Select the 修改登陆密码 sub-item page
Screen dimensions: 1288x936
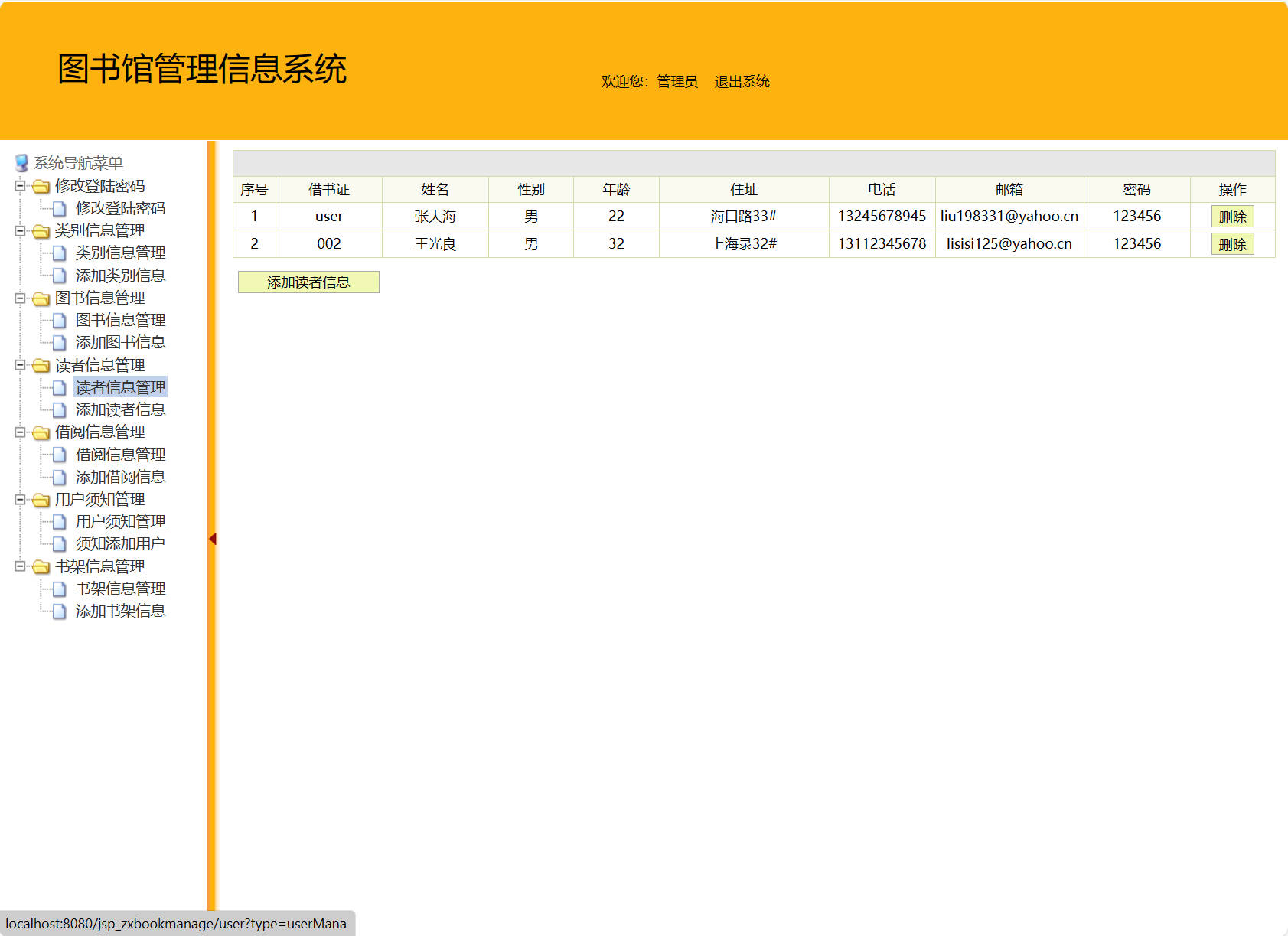[120, 208]
